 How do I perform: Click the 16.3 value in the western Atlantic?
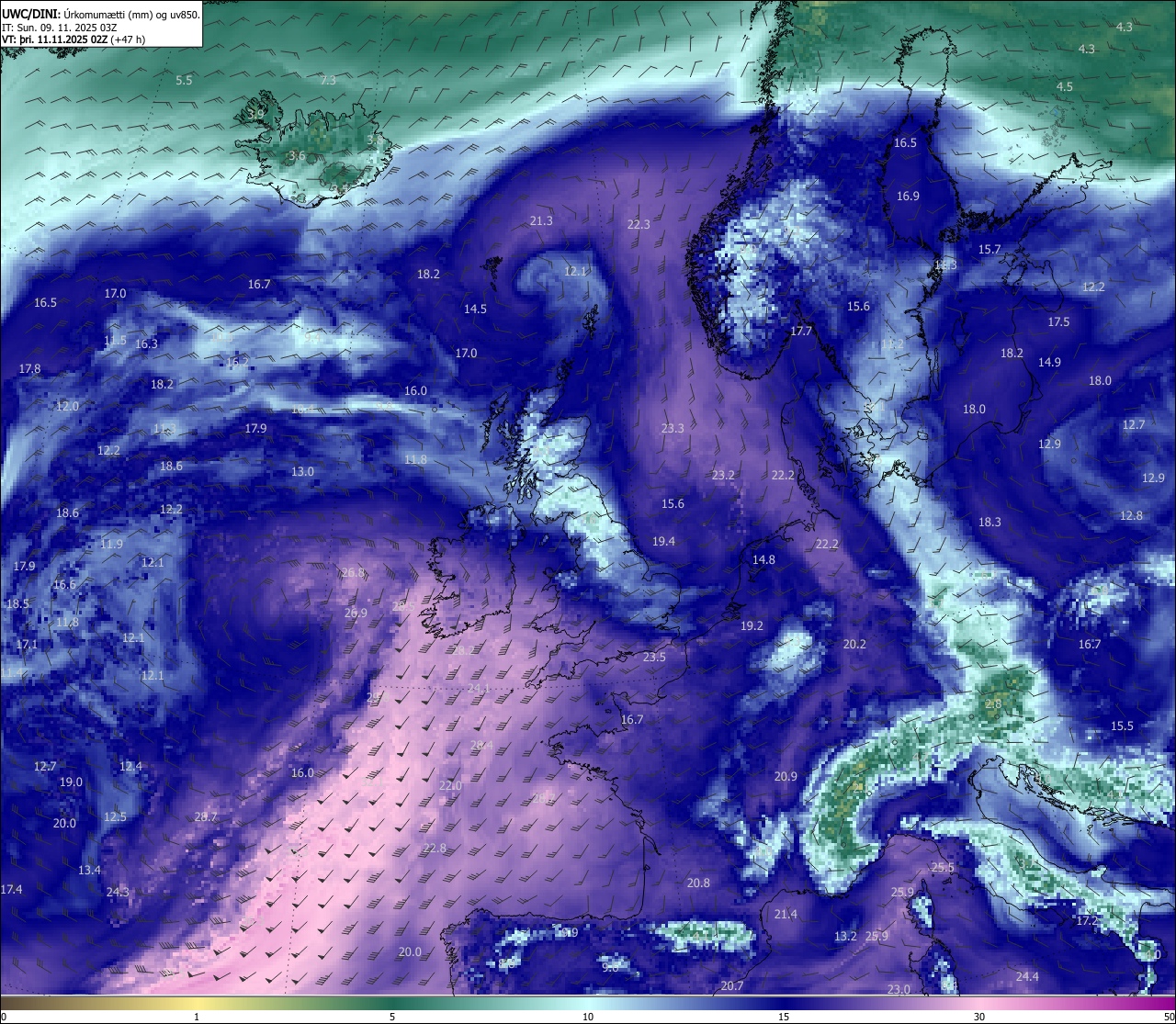coord(146,344)
